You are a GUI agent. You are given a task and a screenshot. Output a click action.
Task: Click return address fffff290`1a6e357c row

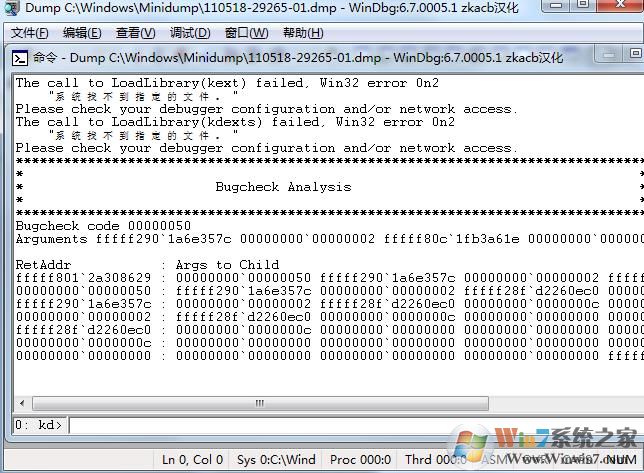[83, 304]
